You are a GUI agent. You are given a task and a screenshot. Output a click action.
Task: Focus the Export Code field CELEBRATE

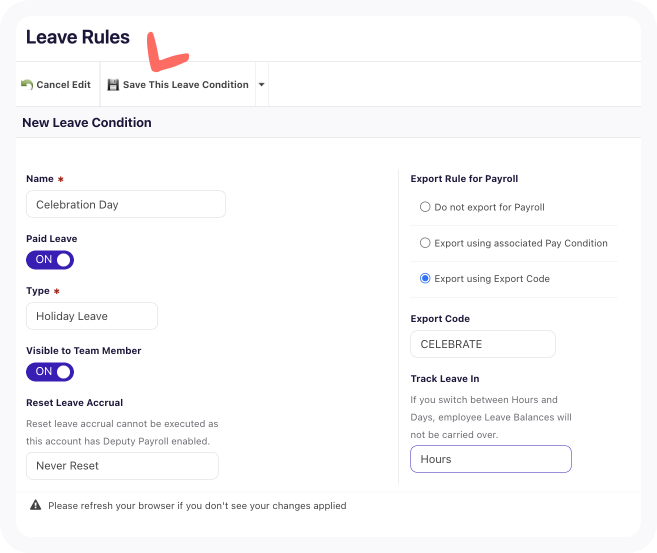pos(483,344)
